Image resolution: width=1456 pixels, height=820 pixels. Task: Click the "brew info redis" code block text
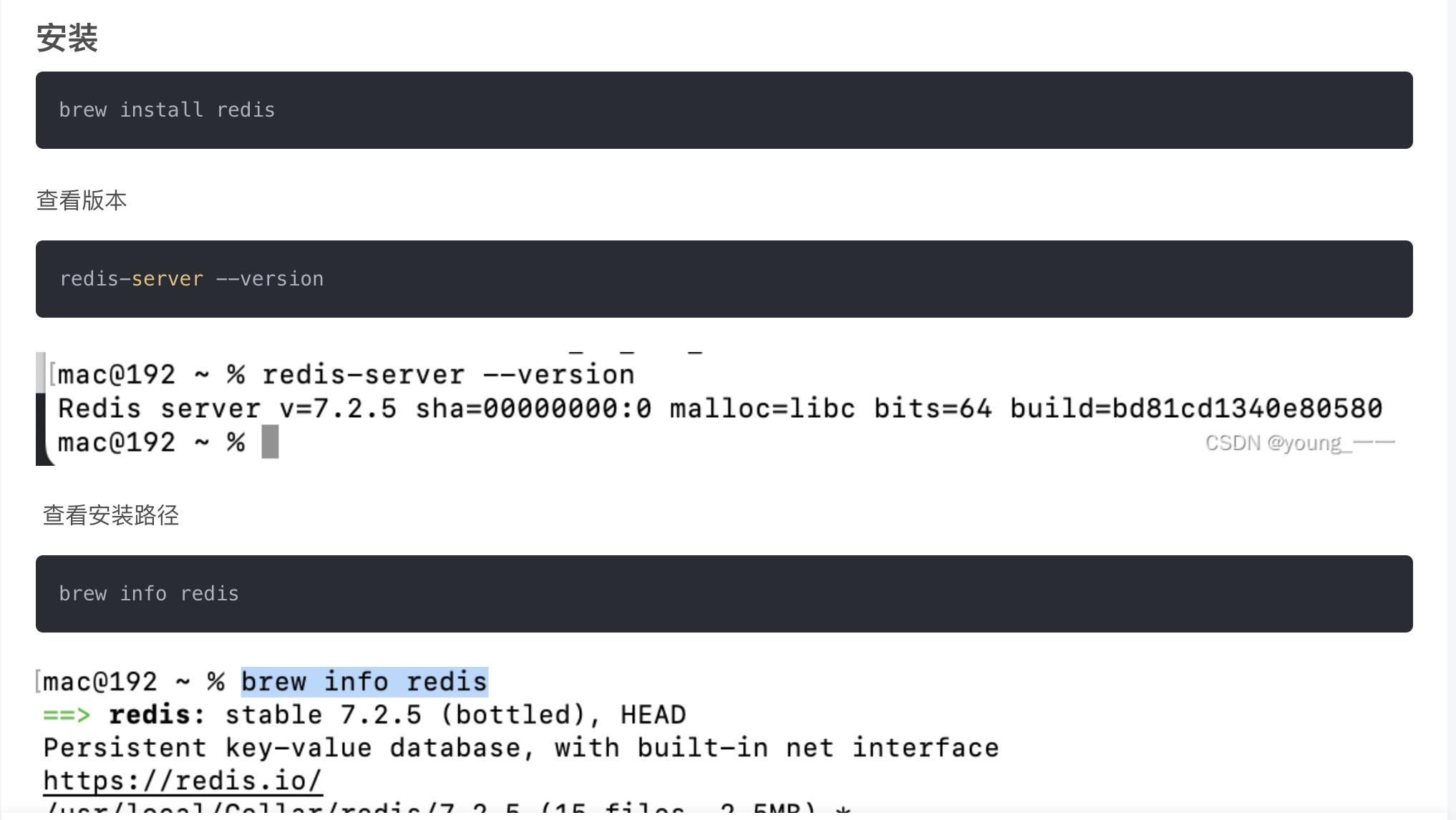(x=149, y=594)
